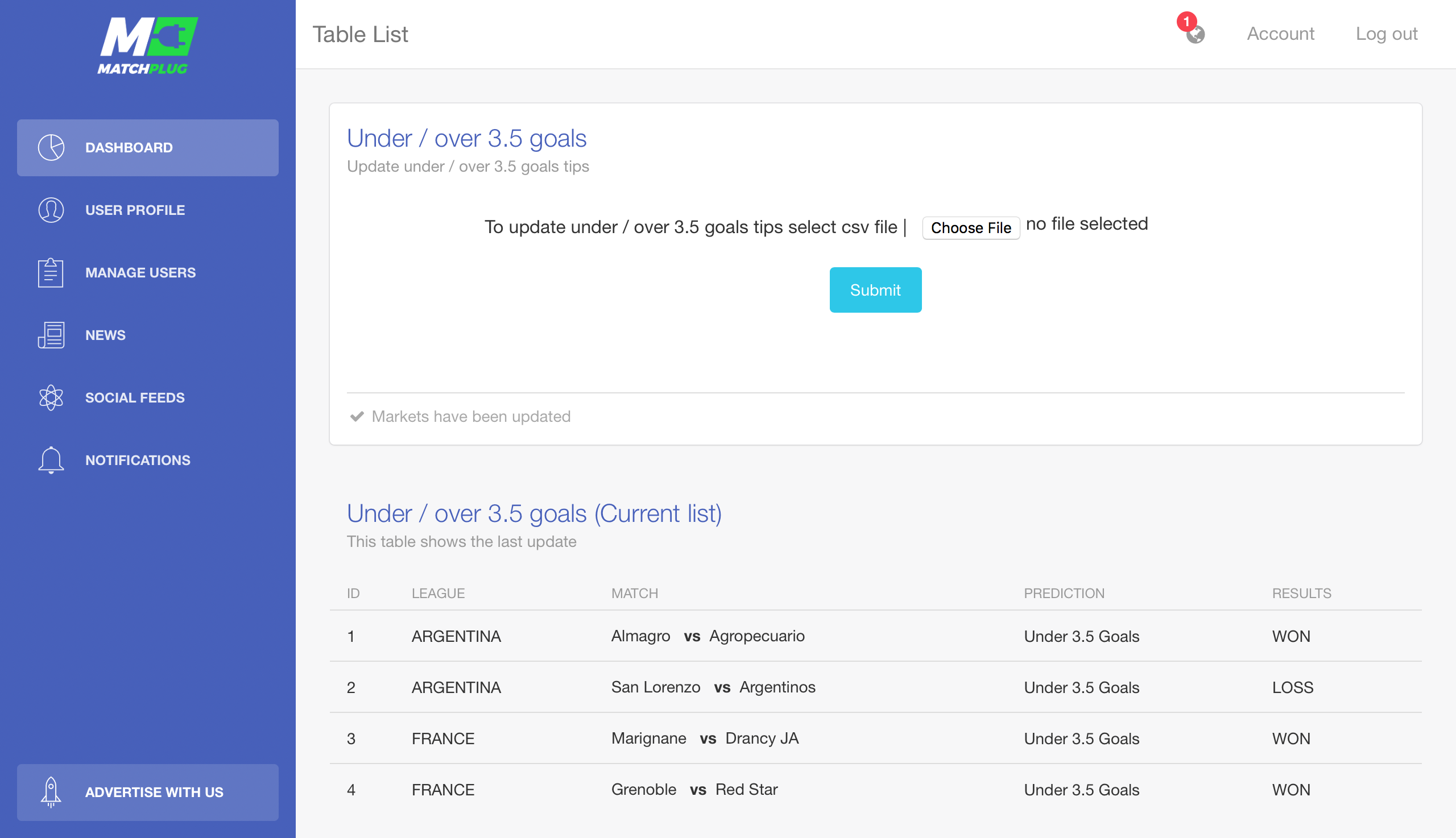The height and width of the screenshot is (838, 1456).
Task: Click Under 3.5 Goals prediction for Almagro
Action: click(1082, 637)
